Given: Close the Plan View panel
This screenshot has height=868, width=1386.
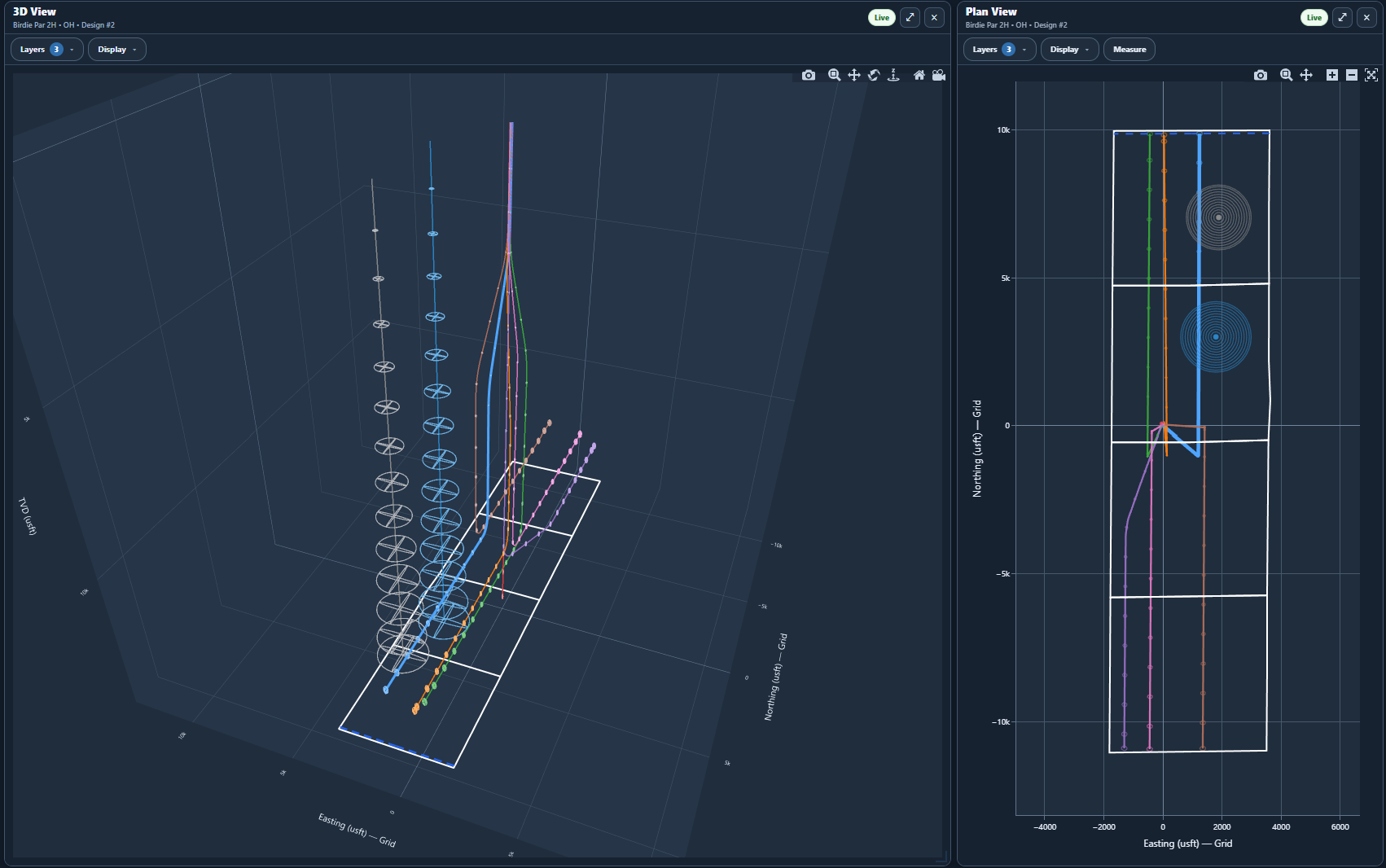Looking at the screenshot, I should click(1367, 17).
